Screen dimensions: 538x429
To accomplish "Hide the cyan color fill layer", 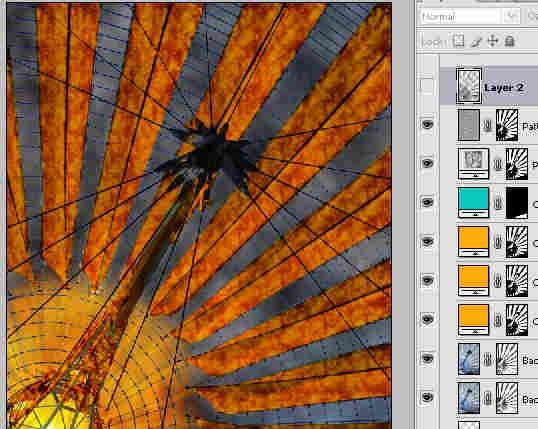I will point(427,202).
